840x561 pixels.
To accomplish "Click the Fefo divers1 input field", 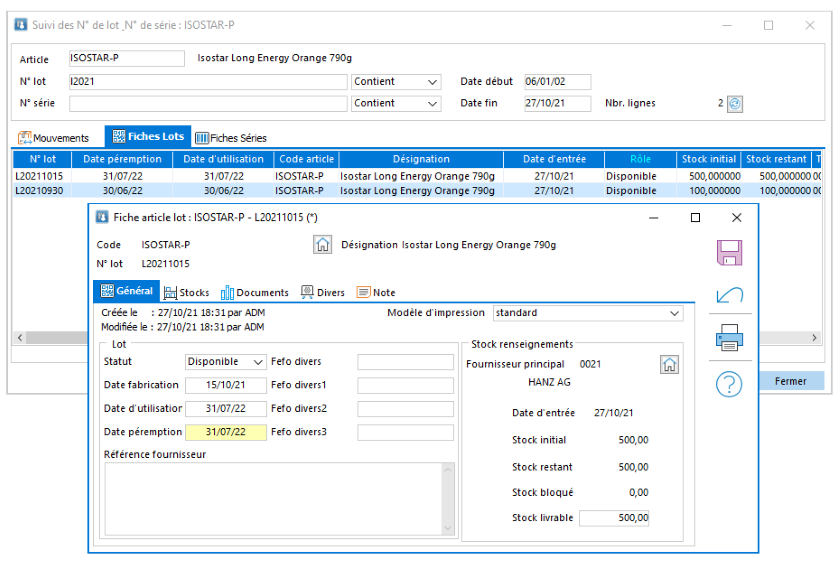I will click(x=406, y=385).
